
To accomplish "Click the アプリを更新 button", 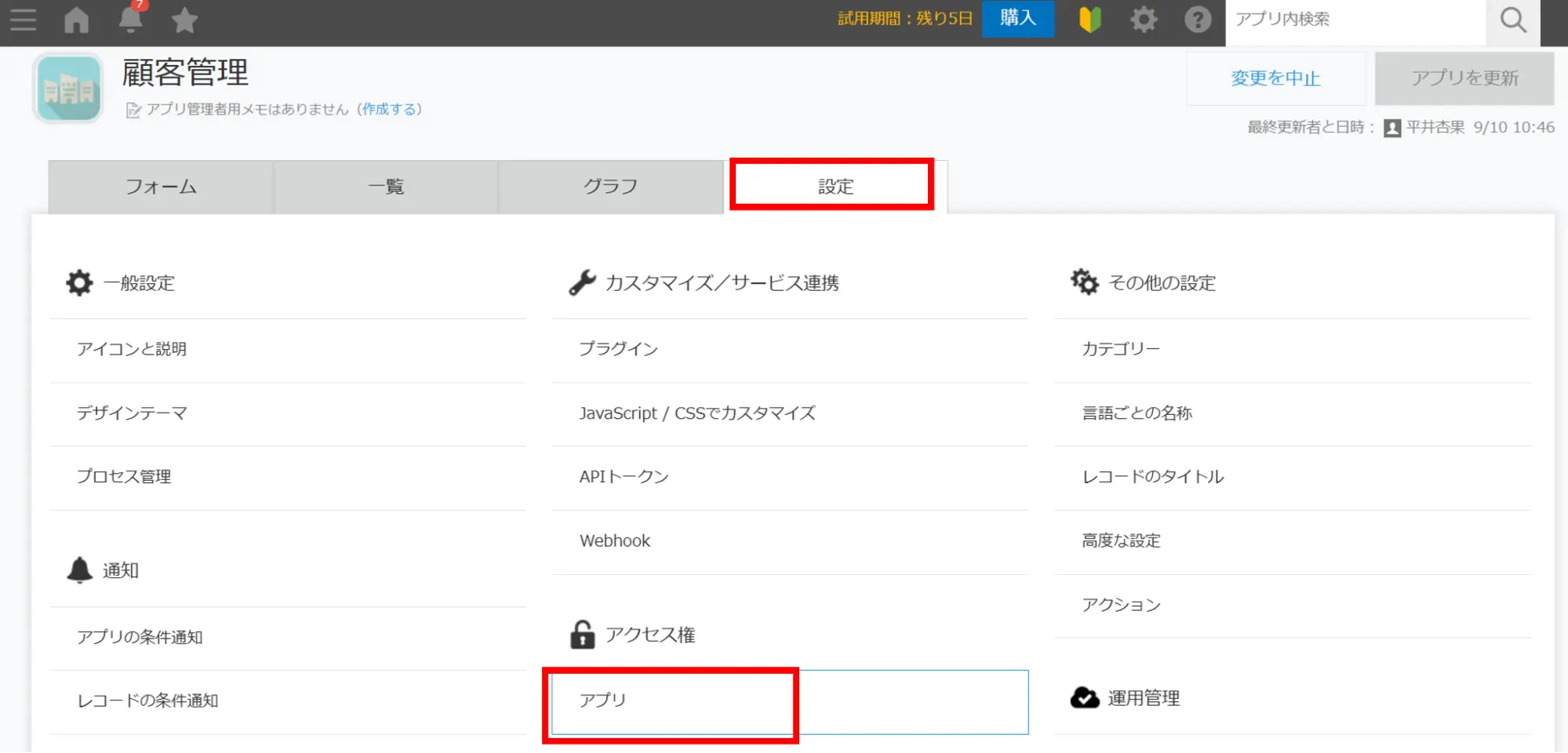I will click(x=1464, y=78).
